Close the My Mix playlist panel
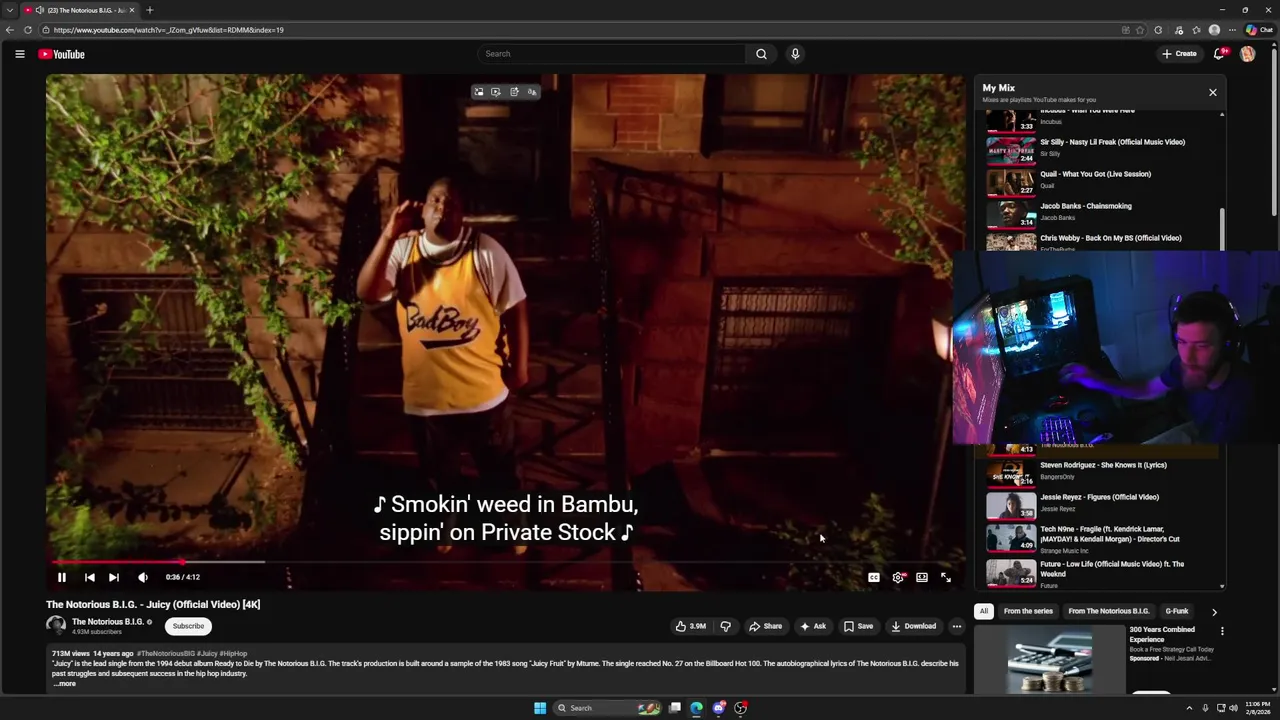 (x=1213, y=92)
